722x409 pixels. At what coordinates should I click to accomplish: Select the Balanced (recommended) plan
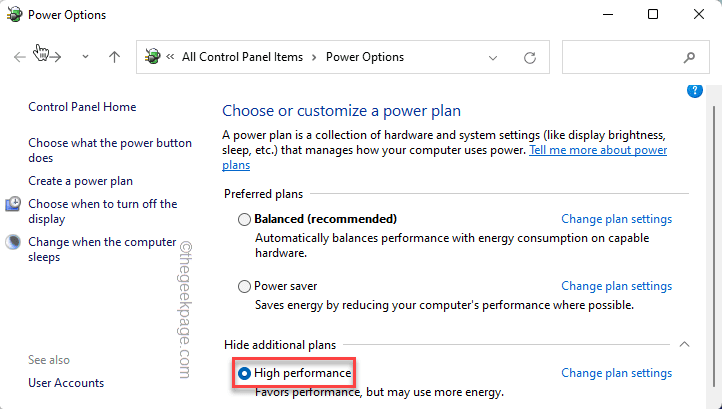245,219
